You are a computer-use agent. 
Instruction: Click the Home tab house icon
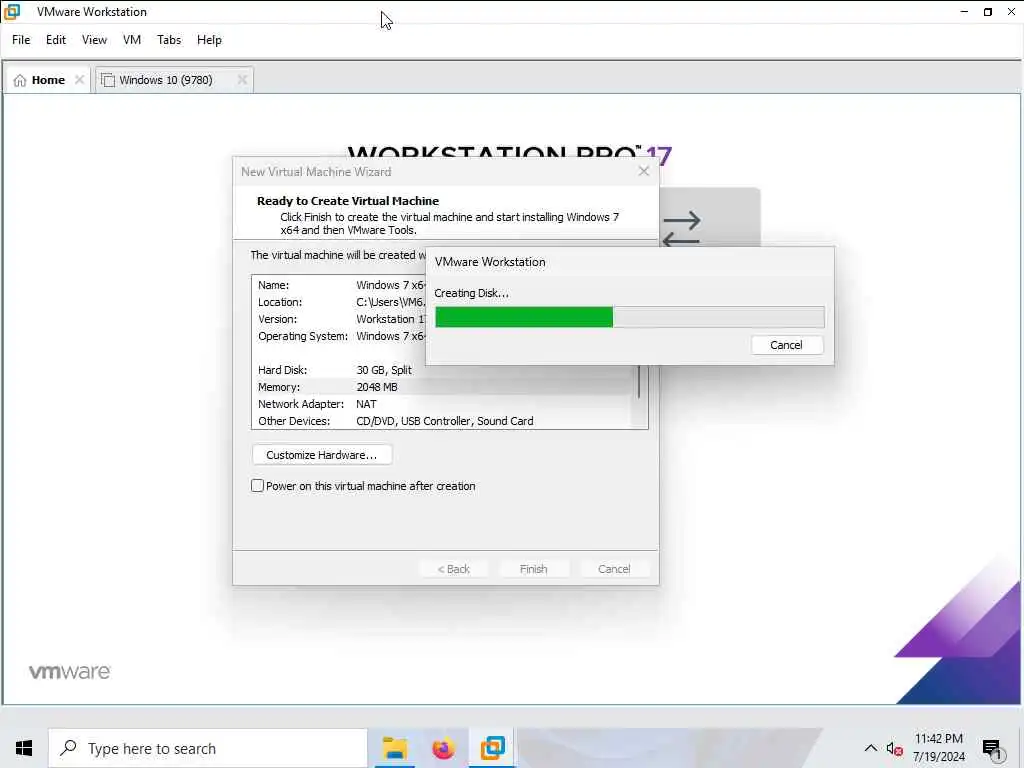tap(20, 80)
